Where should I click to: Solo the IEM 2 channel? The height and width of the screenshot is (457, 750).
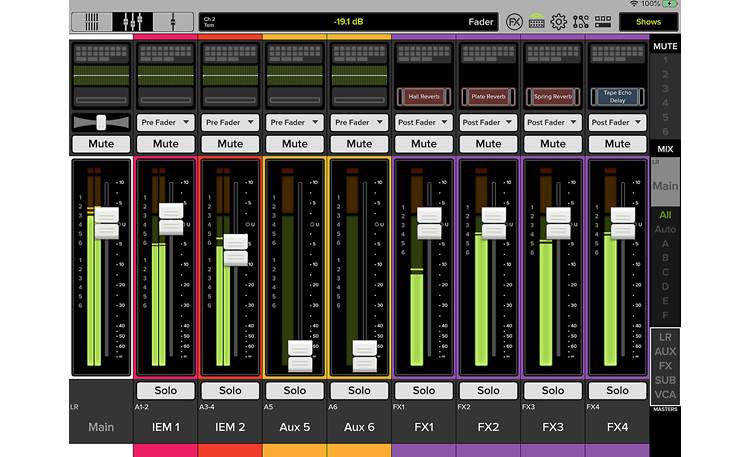230,390
